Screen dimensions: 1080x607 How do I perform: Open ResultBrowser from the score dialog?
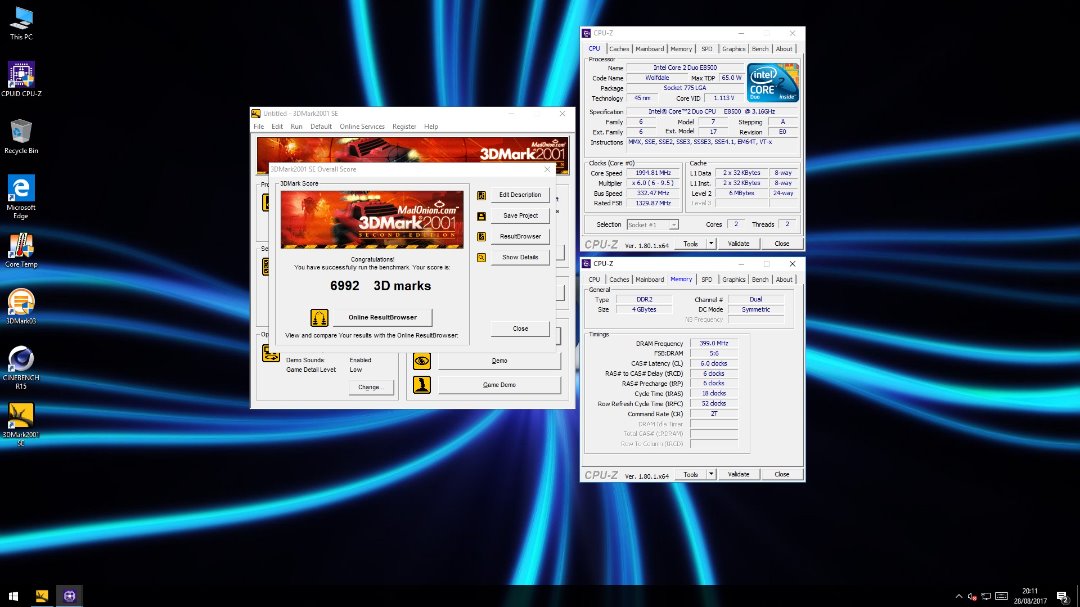520,236
